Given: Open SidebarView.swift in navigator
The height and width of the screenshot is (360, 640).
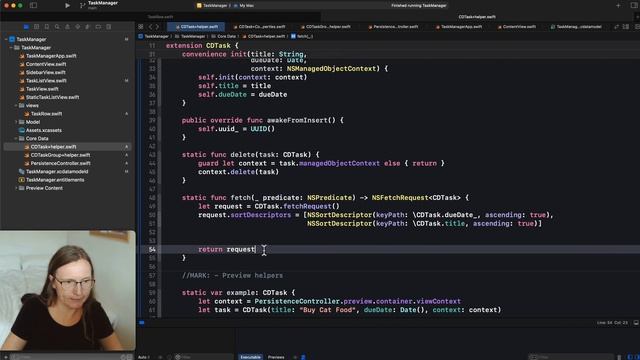Looking at the screenshot, I should pyautogui.click(x=45, y=72).
